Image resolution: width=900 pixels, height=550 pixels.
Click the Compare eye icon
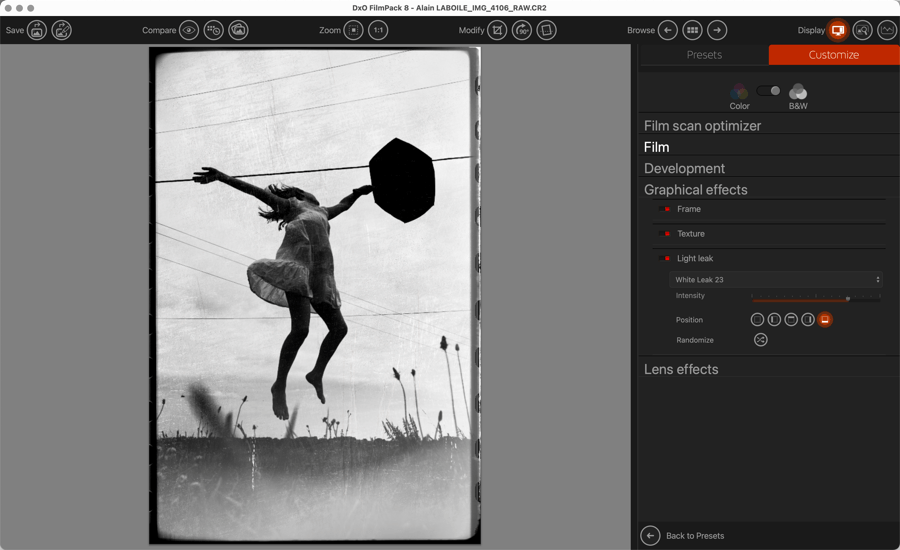click(188, 30)
